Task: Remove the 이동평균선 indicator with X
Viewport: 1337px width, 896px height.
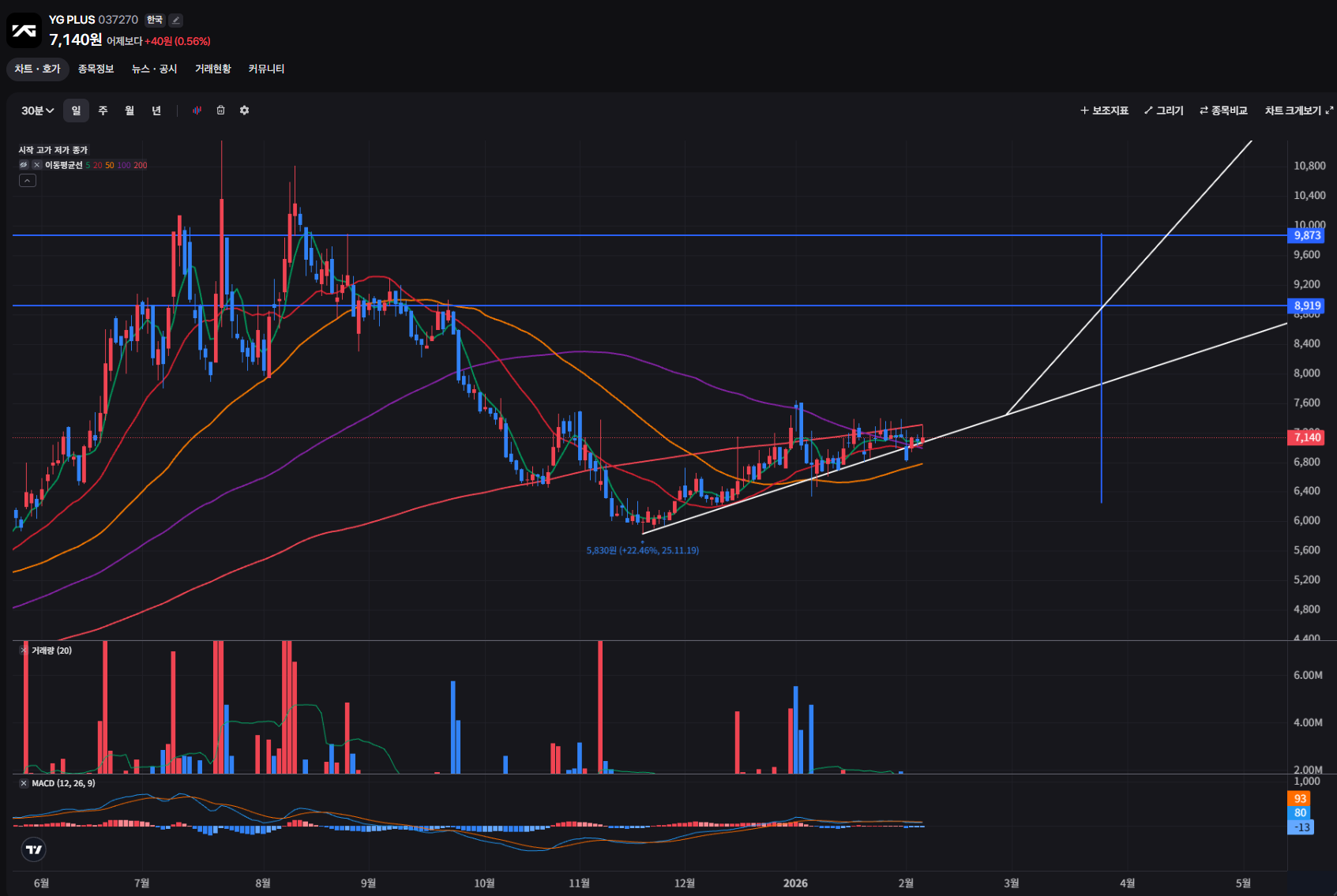Action: pyautogui.click(x=36, y=165)
